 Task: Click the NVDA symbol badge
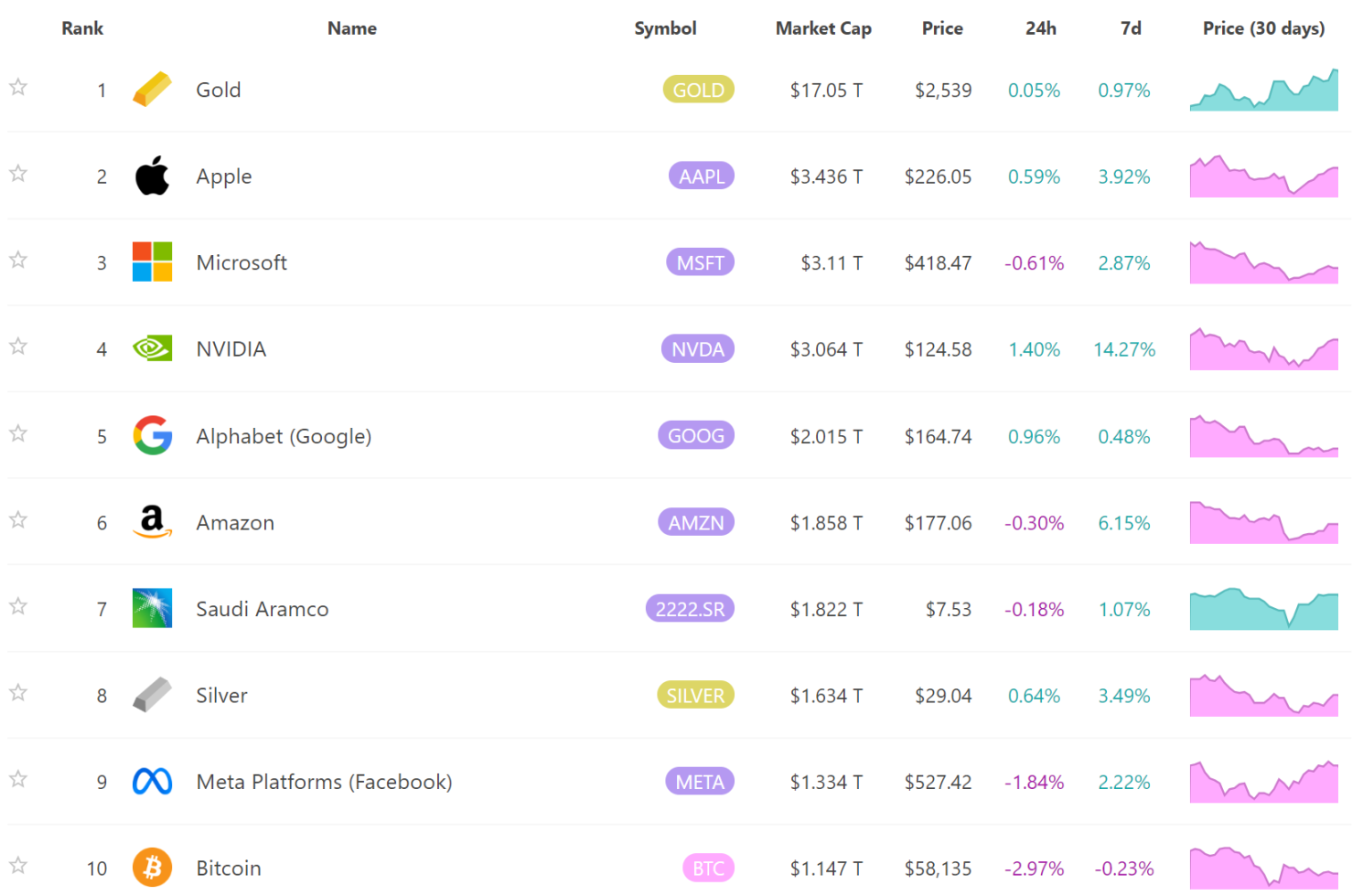point(698,348)
